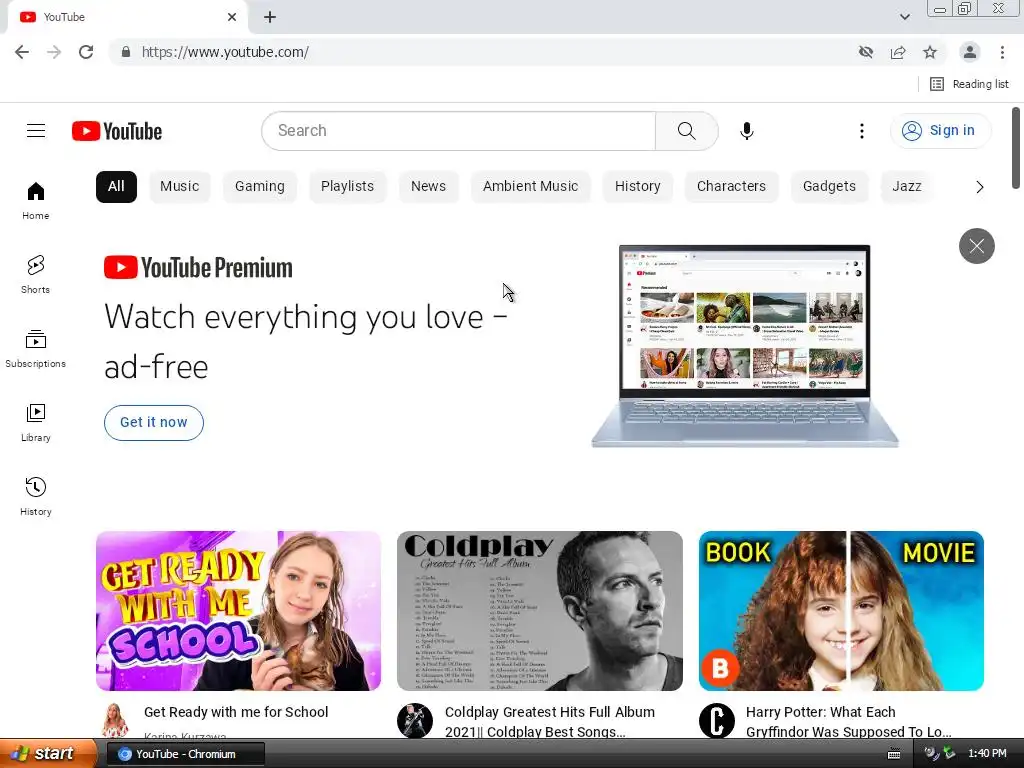The height and width of the screenshot is (768, 1024).
Task: Open Harry Potter video channel avatar
Action: coord(716,720)
